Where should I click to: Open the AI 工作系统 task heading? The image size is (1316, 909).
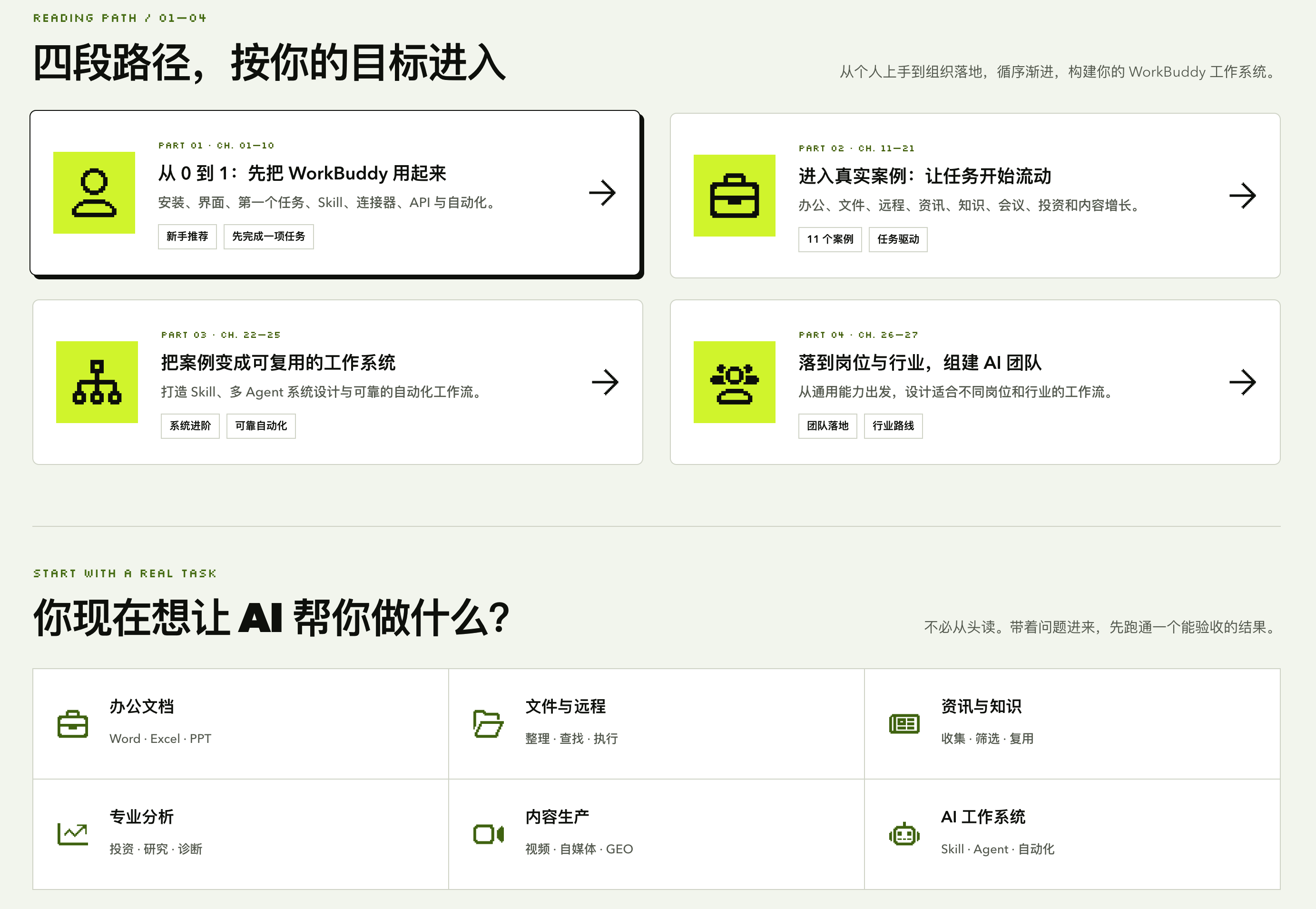[x=983, y=817]
